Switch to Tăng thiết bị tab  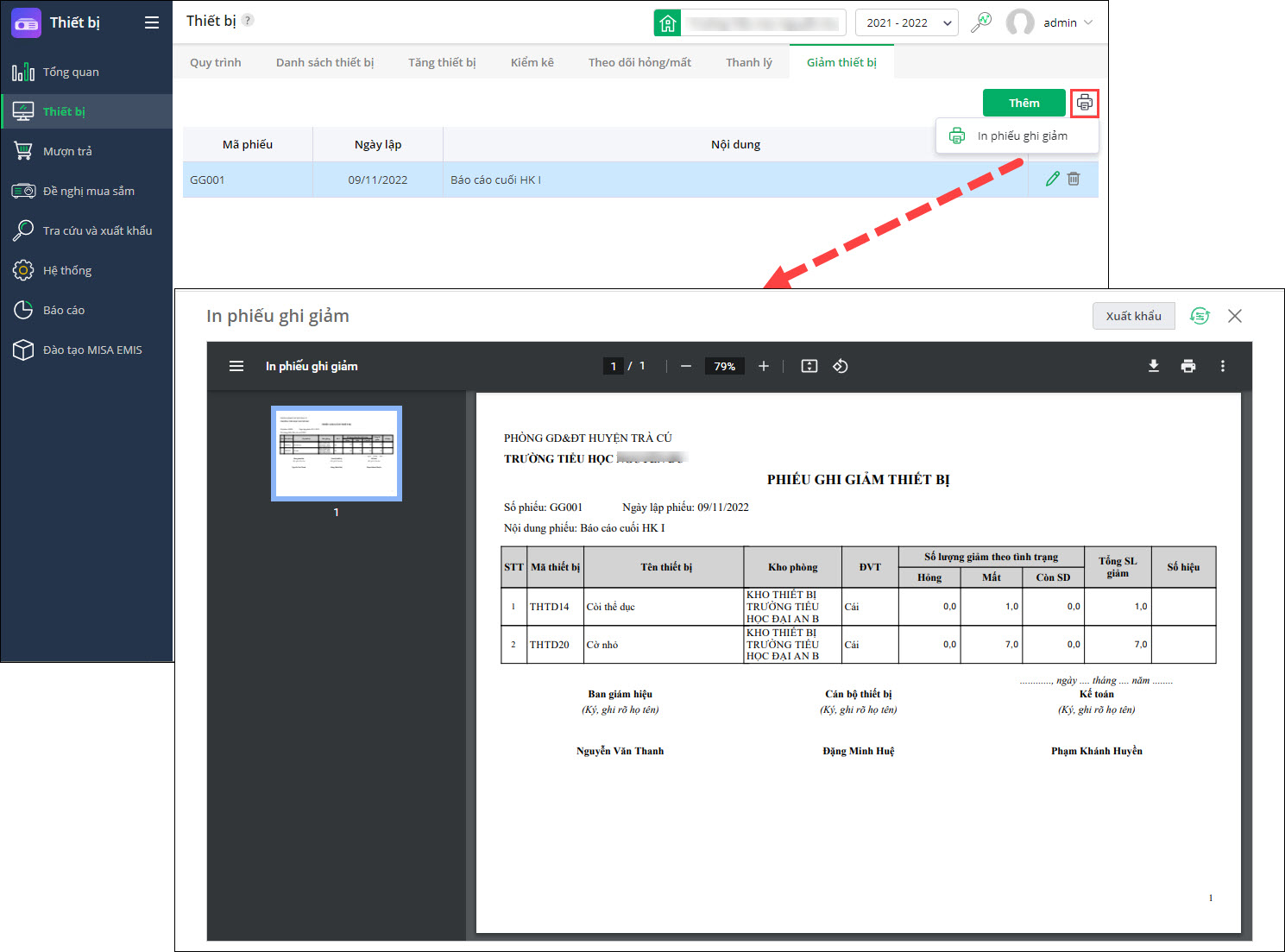pos(442,62)
